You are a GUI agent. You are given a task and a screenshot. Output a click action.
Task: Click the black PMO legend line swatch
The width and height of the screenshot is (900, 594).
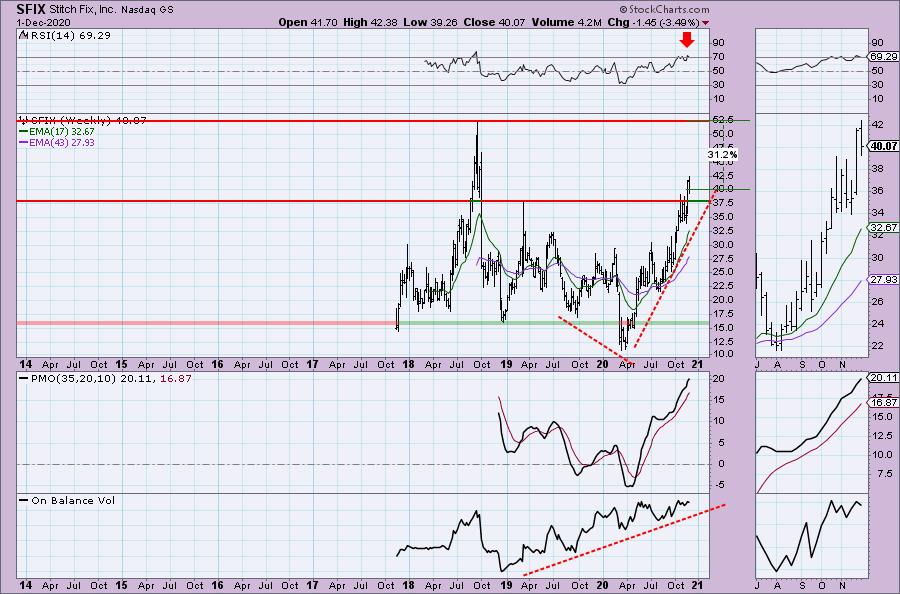[24, 379]
